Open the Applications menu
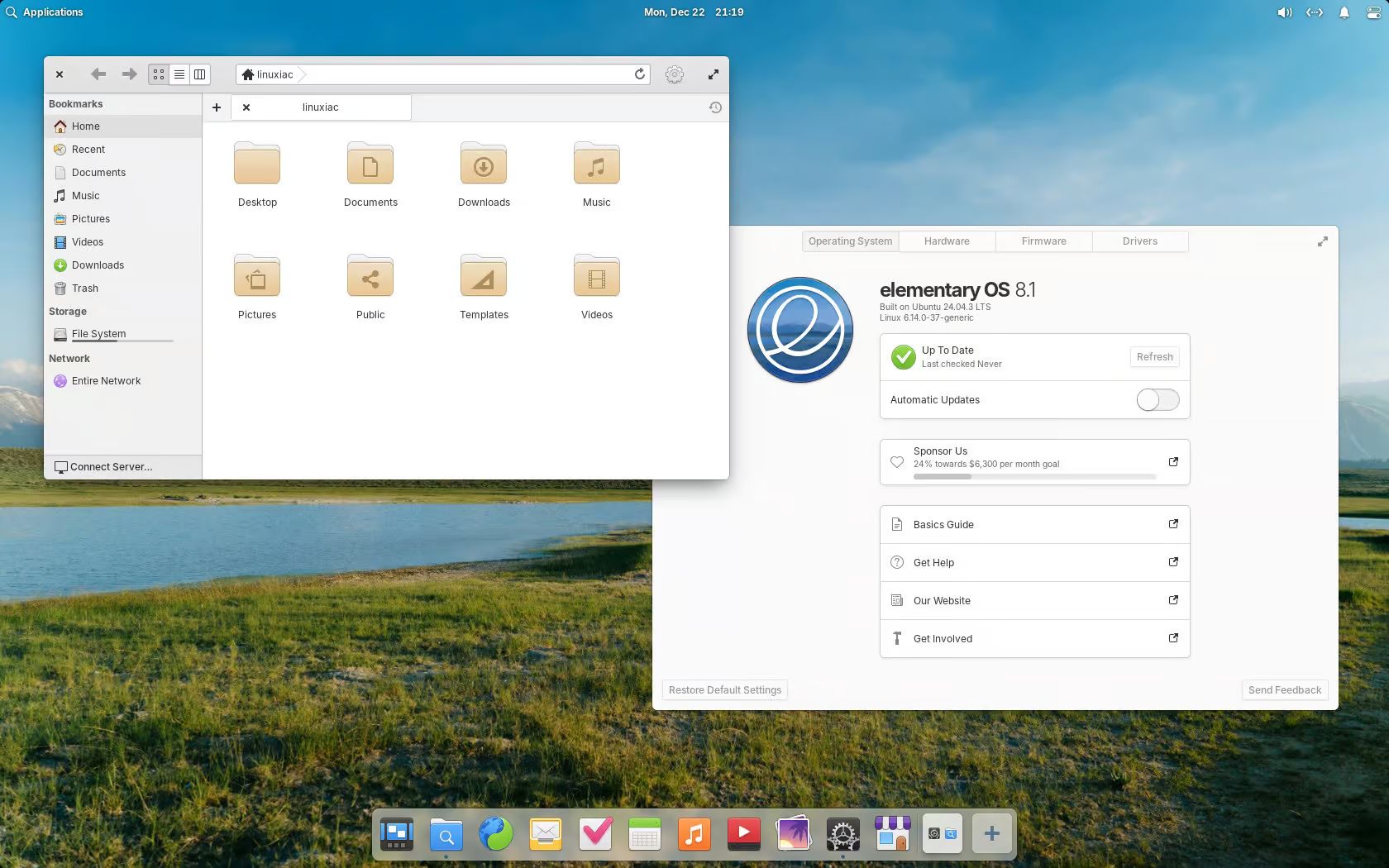 tap(45, 12)
